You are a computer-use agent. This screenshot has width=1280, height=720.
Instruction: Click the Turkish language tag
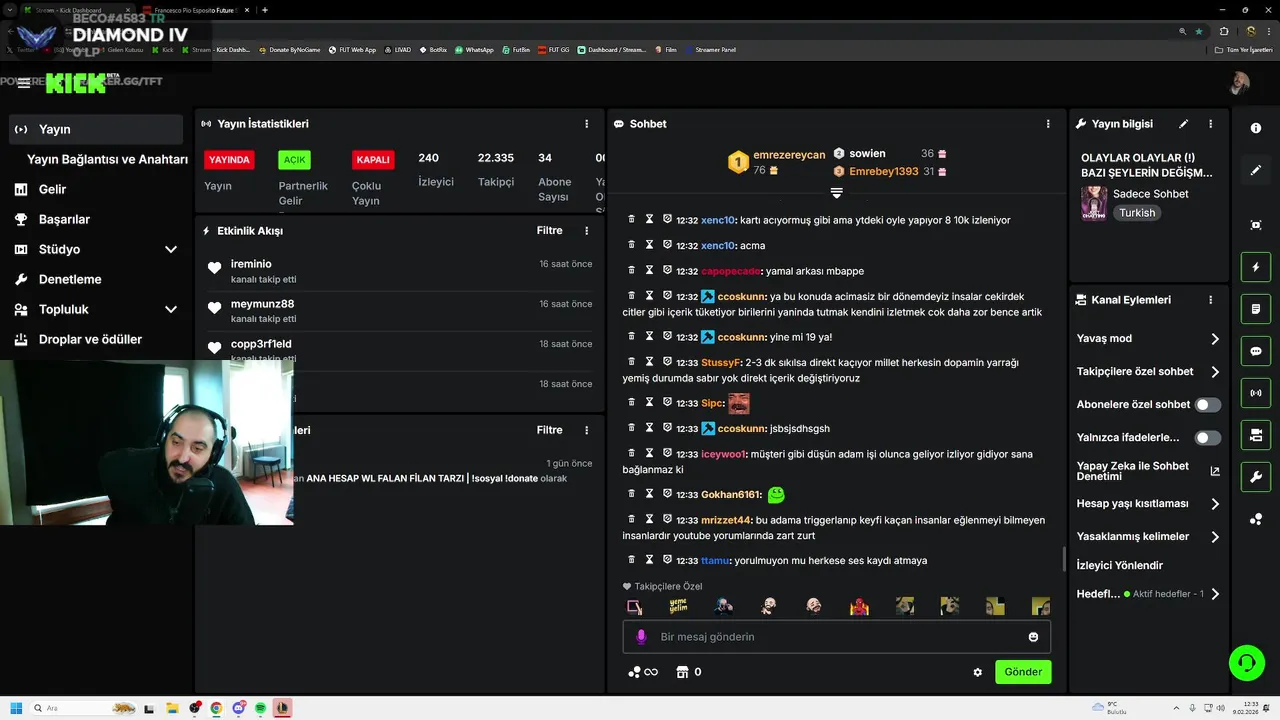[x=1137, y=213]
